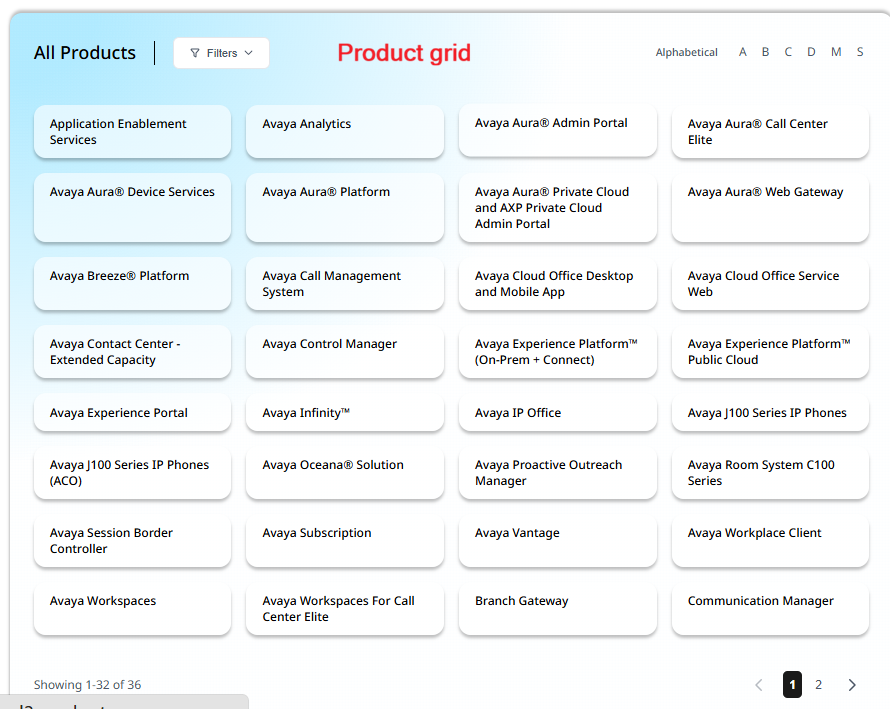Select page 1 in pagination

pos(792,685)
